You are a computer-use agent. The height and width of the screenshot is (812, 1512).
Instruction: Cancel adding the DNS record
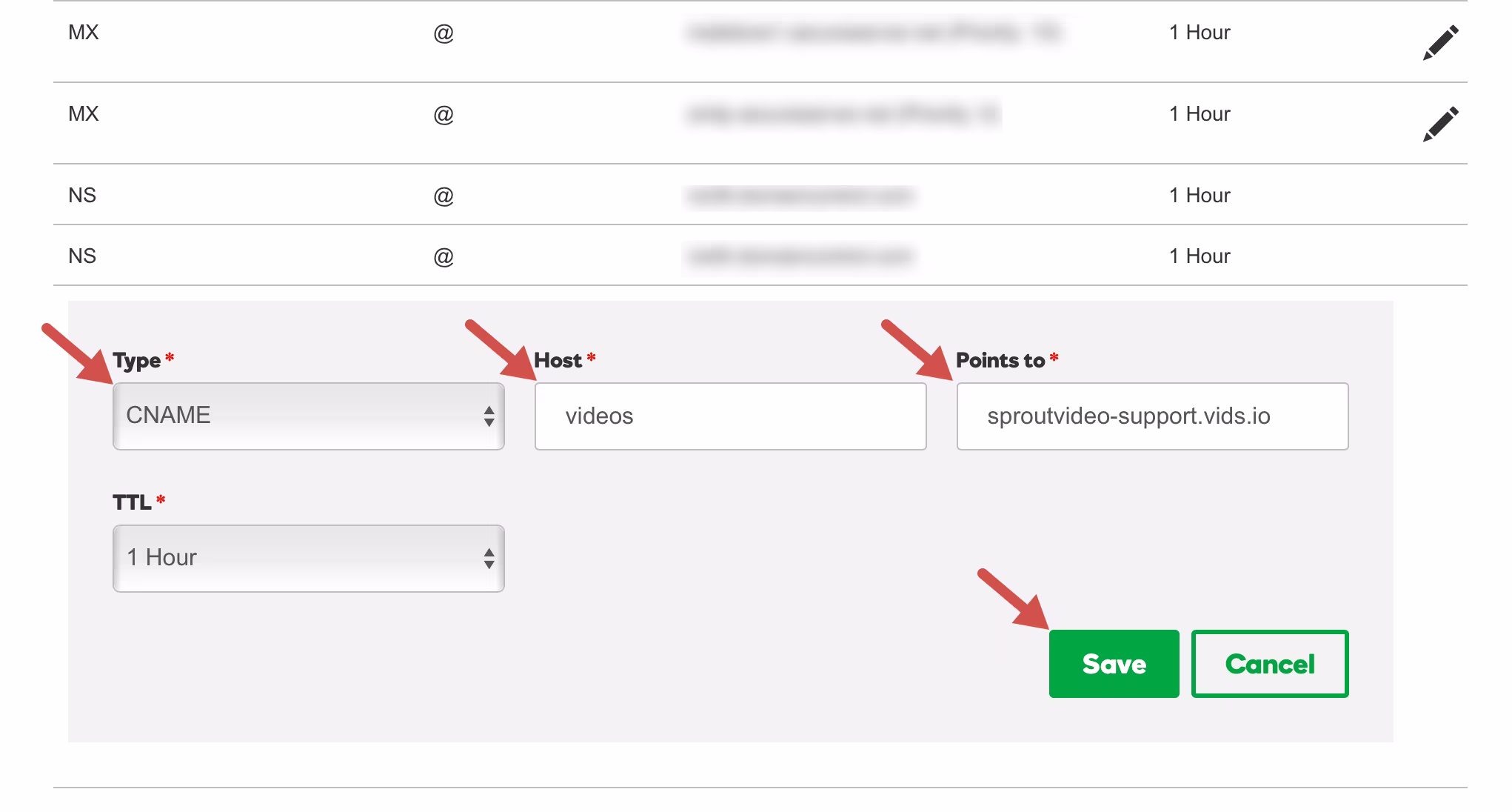tap(1270, 664)
